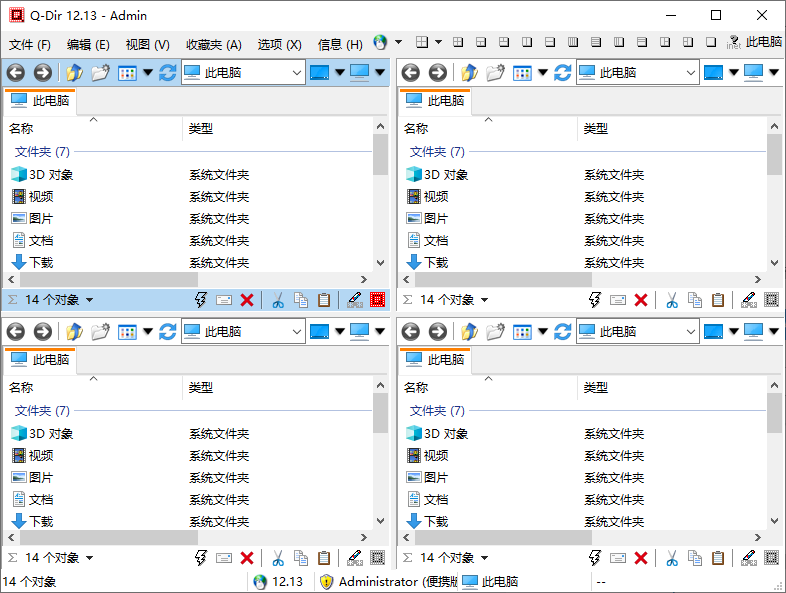Click Up folder icon in bottom-right pane

(x=469, y=331)
